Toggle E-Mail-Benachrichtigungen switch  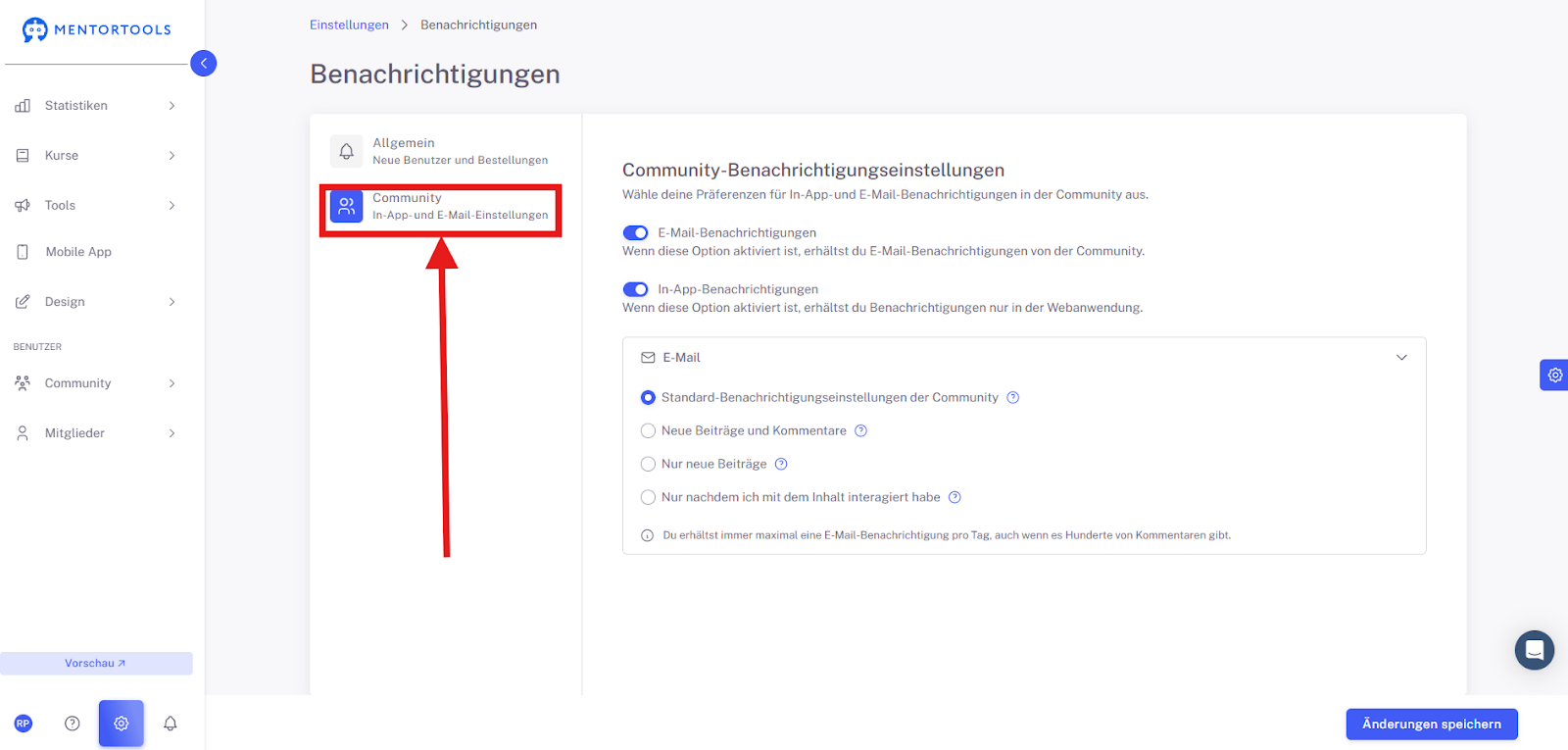point(635,232)
